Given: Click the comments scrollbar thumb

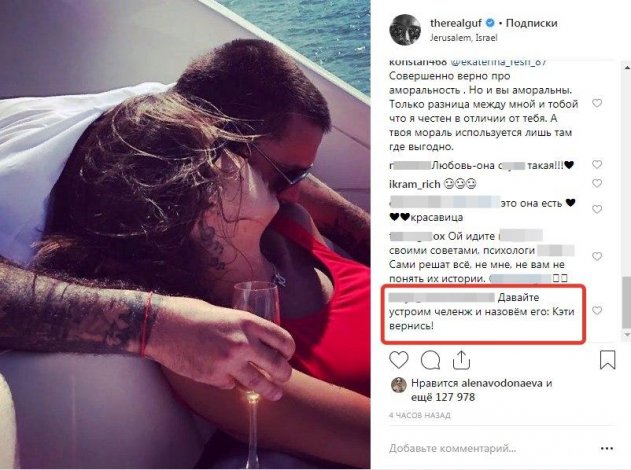Looking at the screenshot, I should pyautogui.click(x=627, y=302).
